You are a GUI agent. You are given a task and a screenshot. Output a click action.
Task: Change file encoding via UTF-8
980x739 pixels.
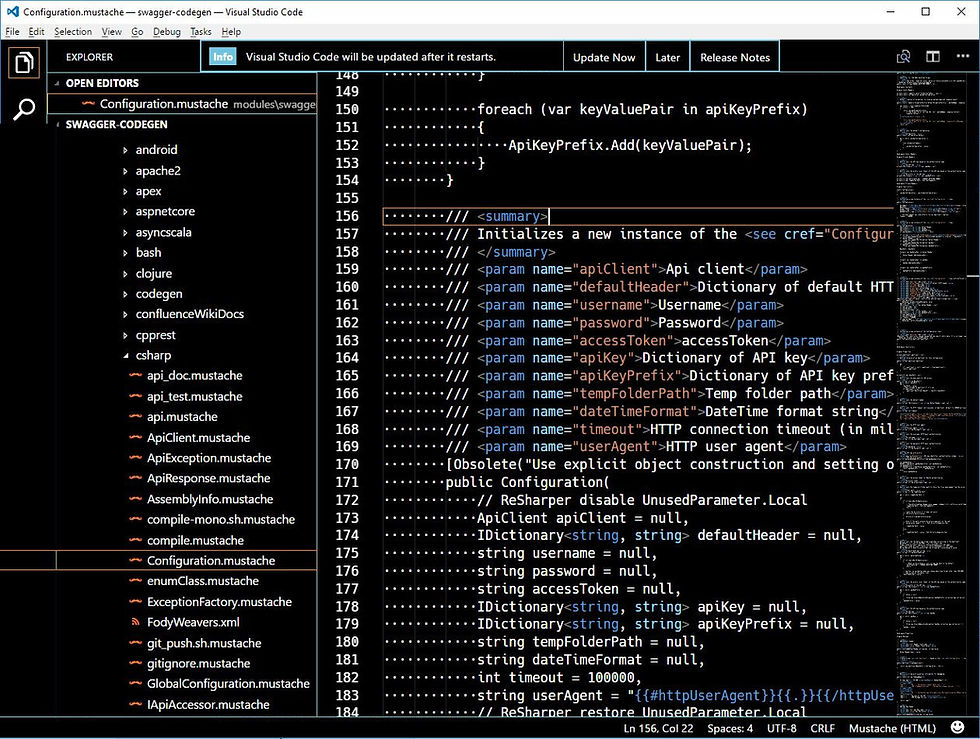tap(781, 728)
